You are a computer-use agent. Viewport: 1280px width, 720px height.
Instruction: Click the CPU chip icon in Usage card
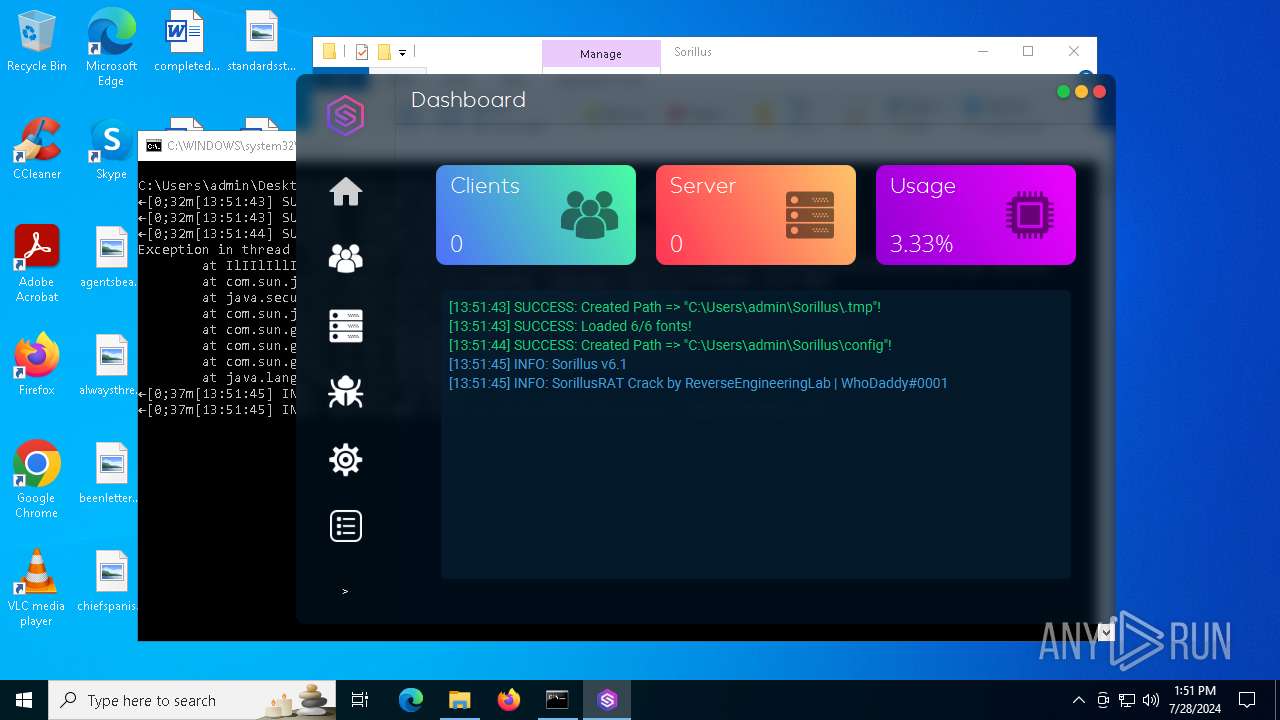(x=1030, y=215)
